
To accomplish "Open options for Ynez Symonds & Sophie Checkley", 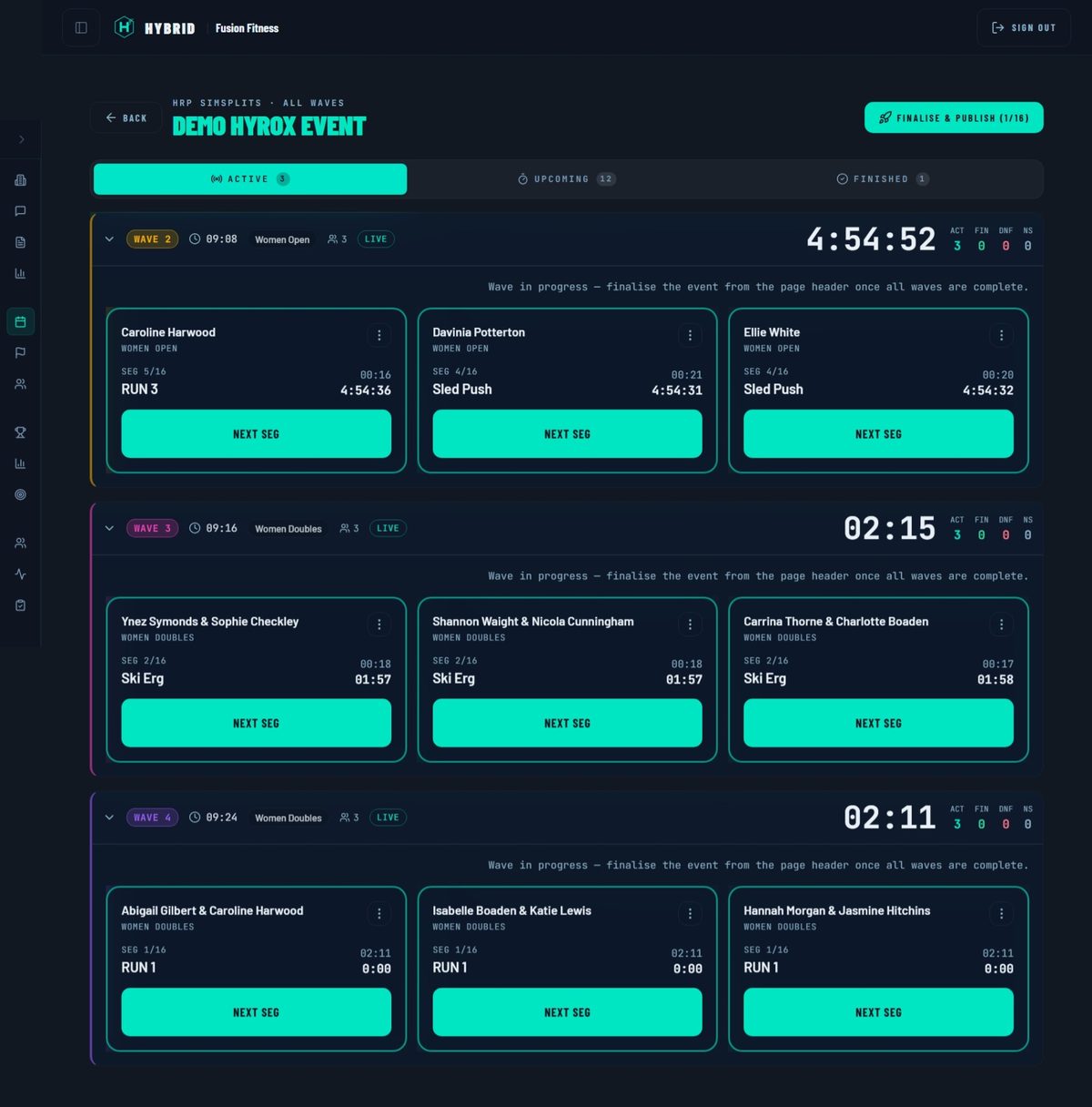I will click(x=379, y=625).
